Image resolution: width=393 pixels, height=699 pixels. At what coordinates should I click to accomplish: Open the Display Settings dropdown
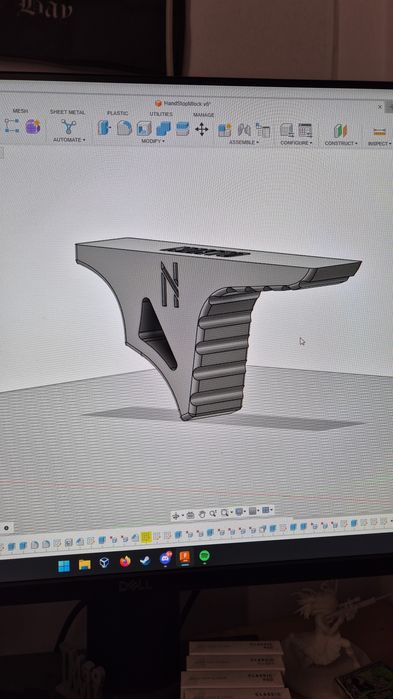click(241, 512)
